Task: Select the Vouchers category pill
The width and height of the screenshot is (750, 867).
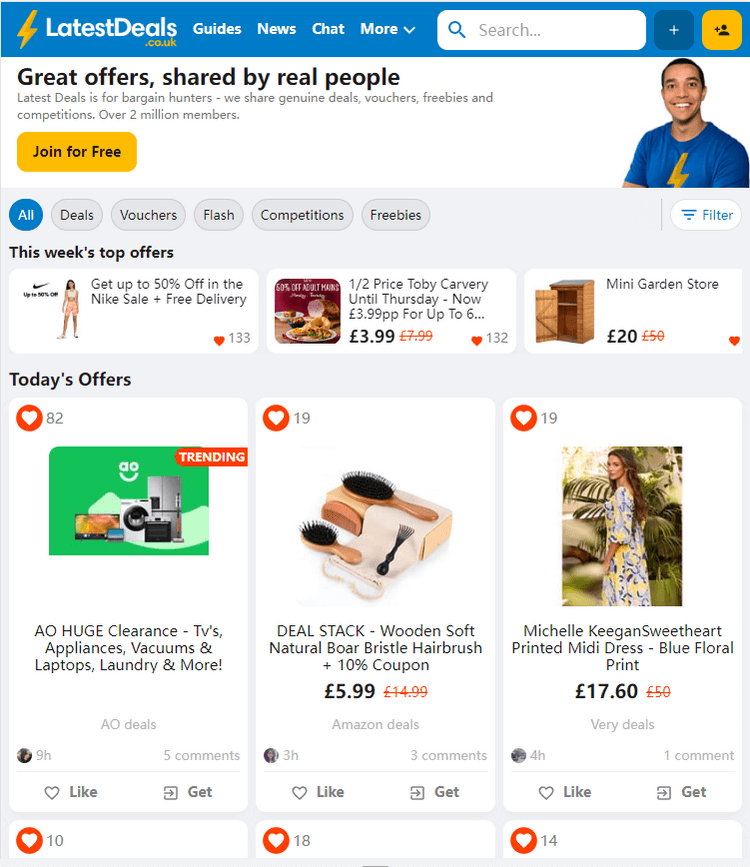Action: [148, 215]
